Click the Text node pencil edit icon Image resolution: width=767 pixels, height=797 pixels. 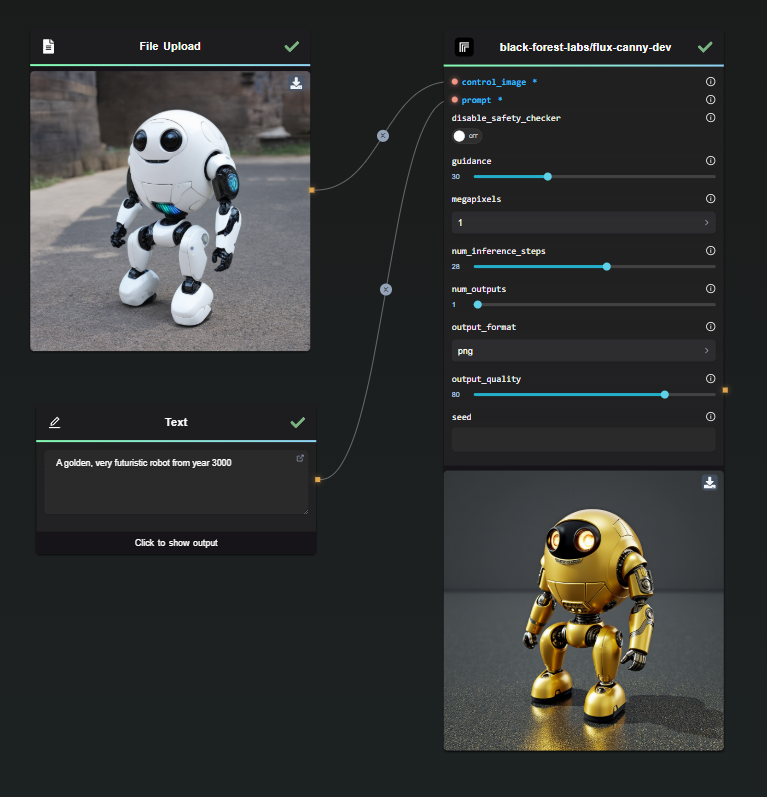click(x=54, y=422)
